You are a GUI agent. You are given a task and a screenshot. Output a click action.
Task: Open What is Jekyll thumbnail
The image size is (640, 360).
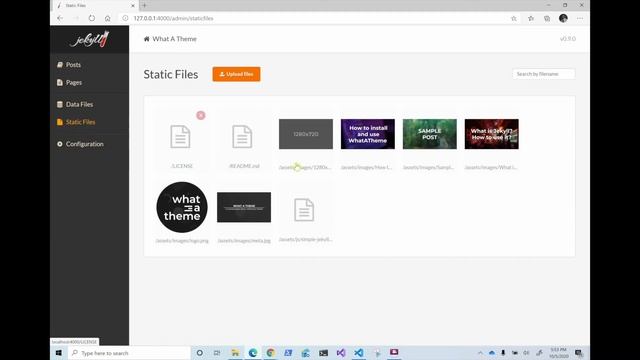click(492, 134)
